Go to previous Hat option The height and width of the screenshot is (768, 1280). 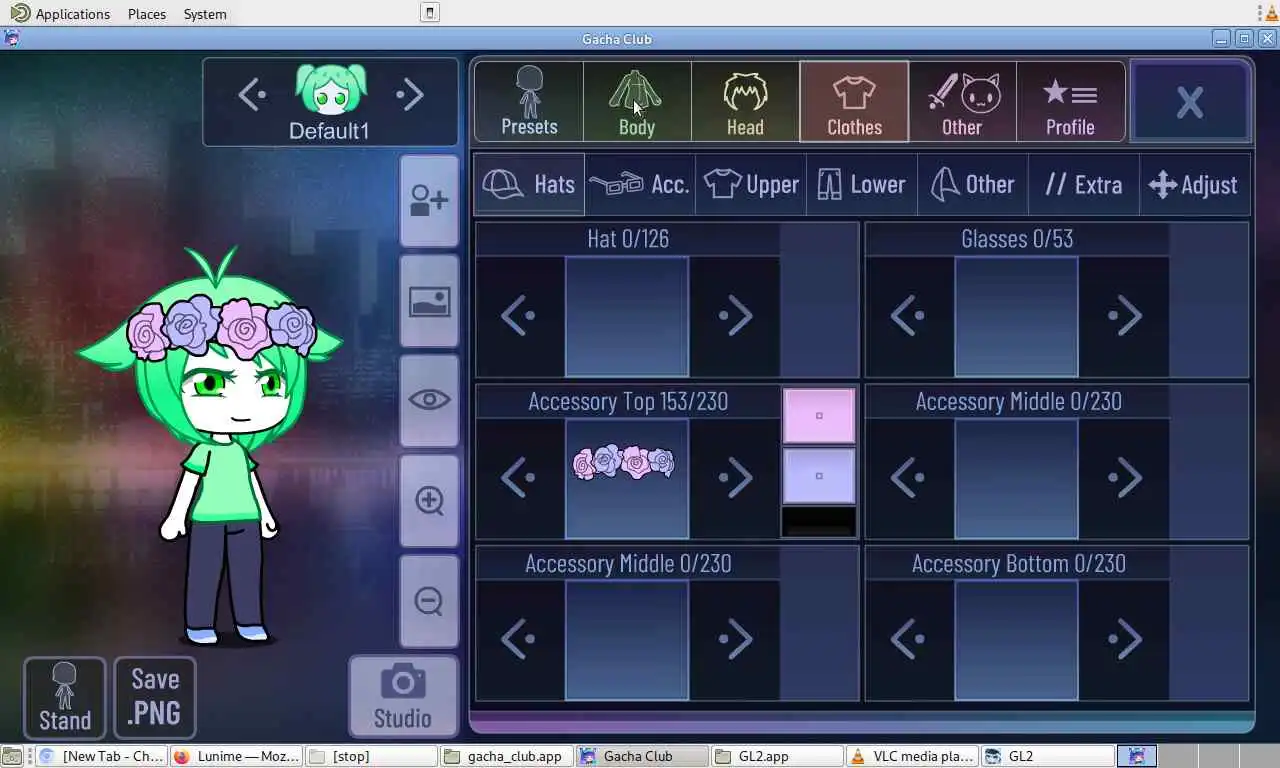[x=520, y=316]
